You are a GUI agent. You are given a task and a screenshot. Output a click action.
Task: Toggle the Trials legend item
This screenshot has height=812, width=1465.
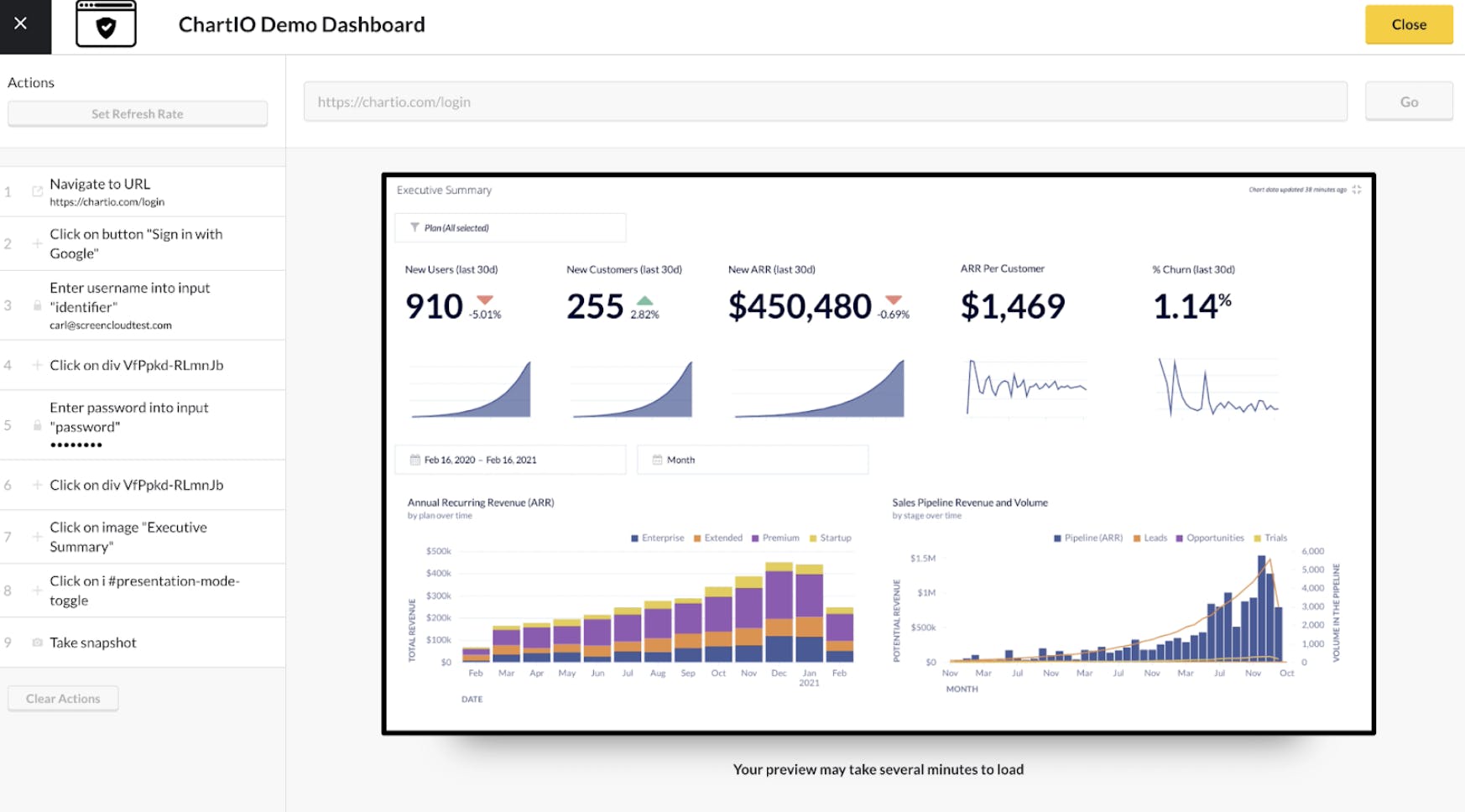pos(1270,538)
